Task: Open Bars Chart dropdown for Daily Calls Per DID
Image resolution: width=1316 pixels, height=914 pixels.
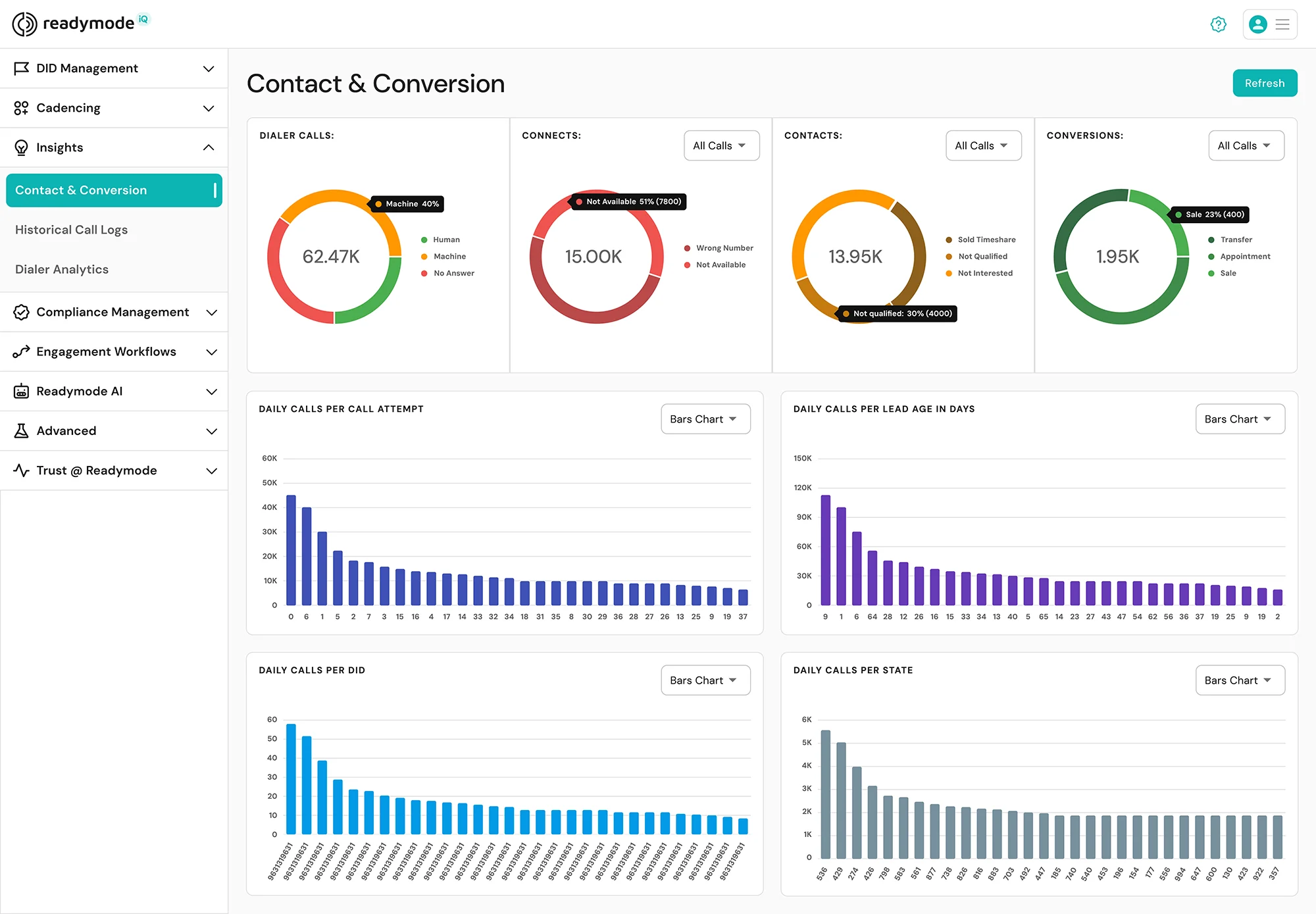Action: (x=705, y=680)
